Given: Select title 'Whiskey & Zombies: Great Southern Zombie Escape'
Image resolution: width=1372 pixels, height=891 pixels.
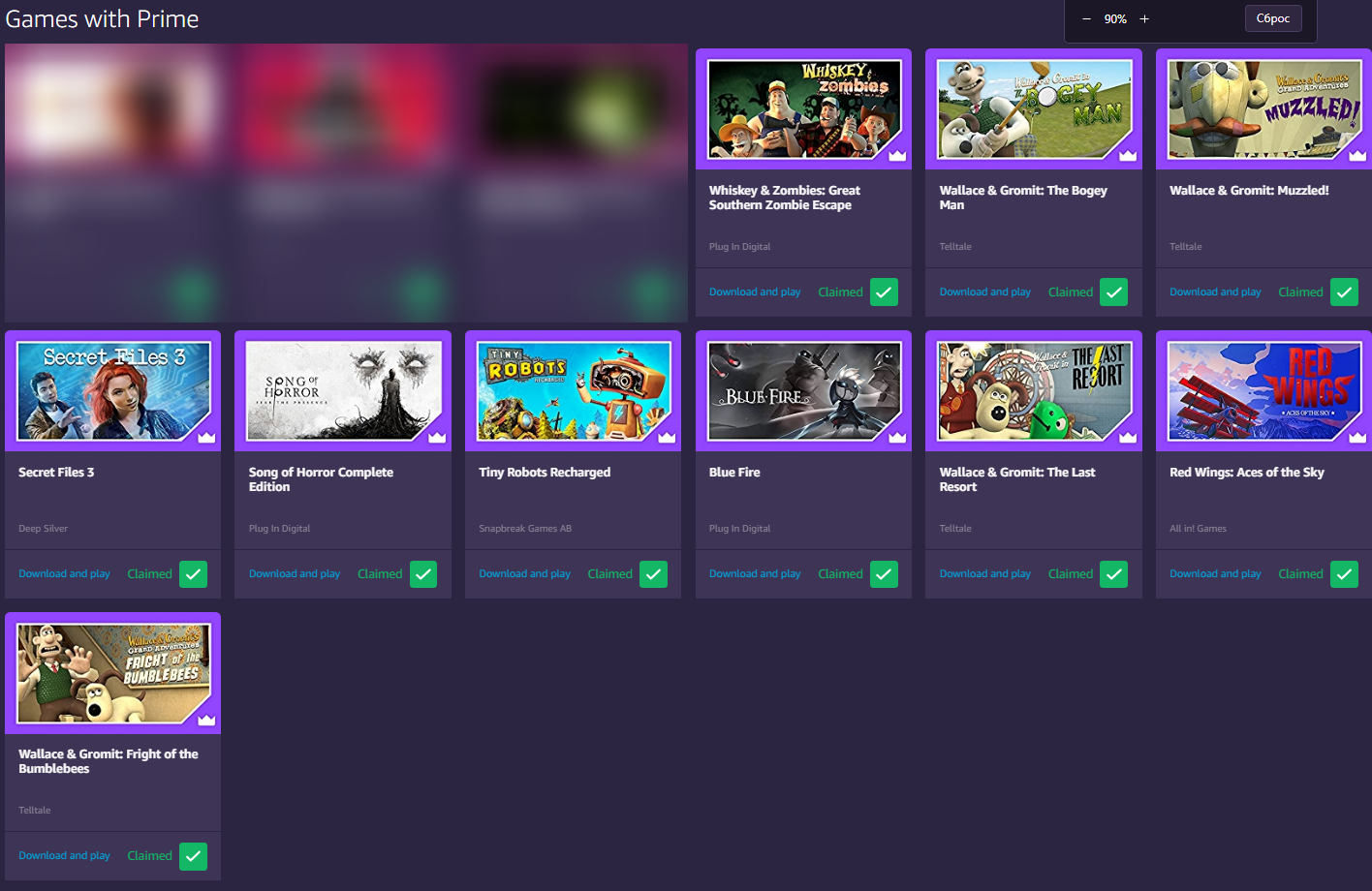Looking at the screenshot, I should (785, 198).
